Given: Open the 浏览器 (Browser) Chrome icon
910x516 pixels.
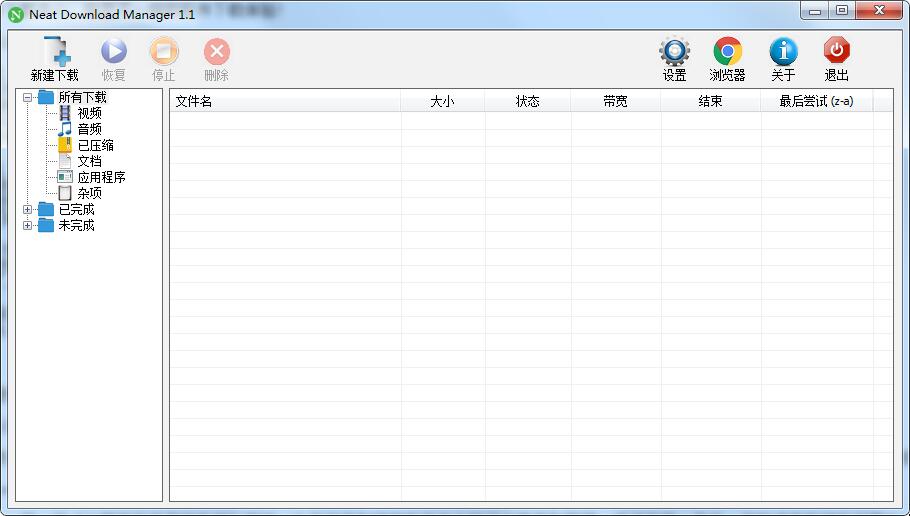Looking at the screenshot, I should (727, 51).
